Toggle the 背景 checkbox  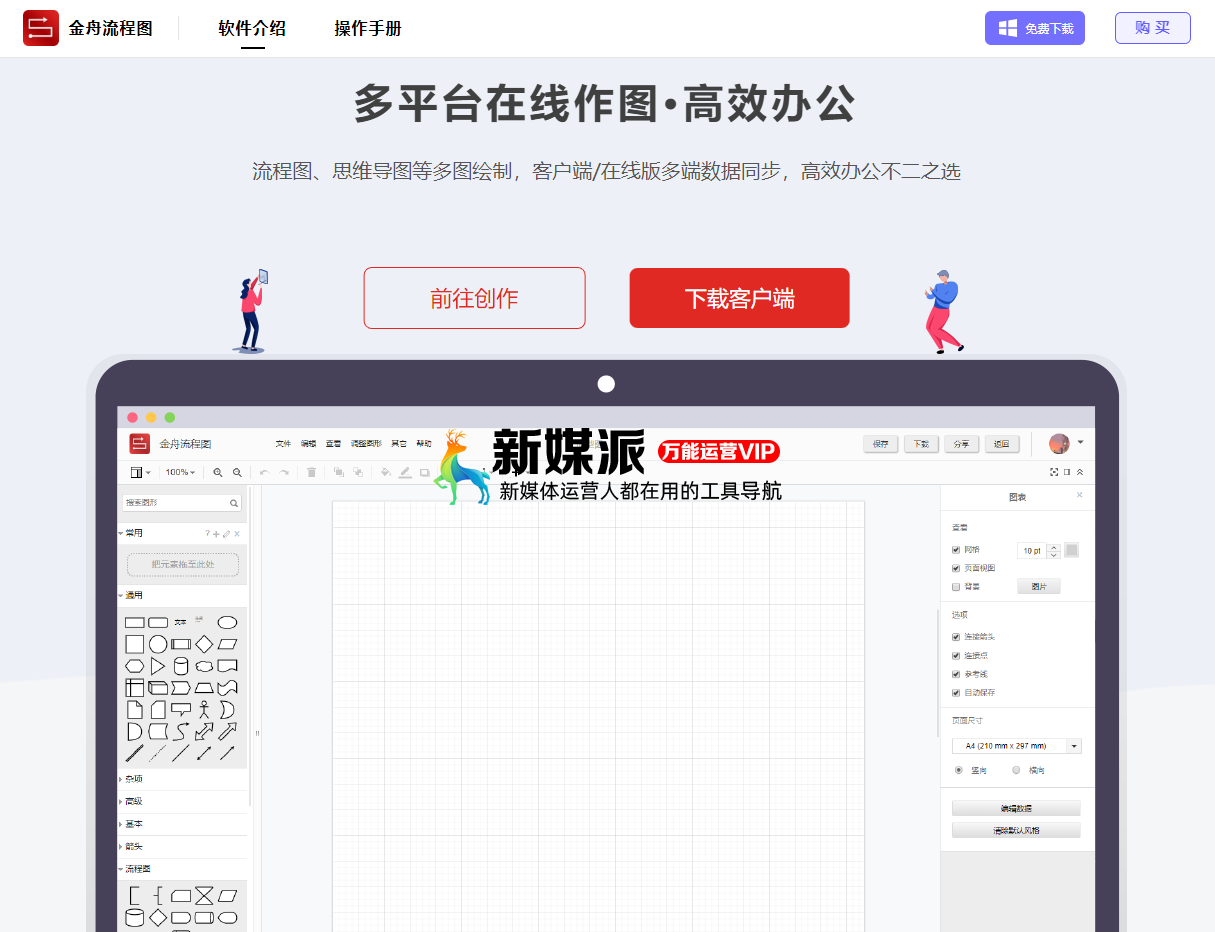pyautogui.click(x=956, y=587)
